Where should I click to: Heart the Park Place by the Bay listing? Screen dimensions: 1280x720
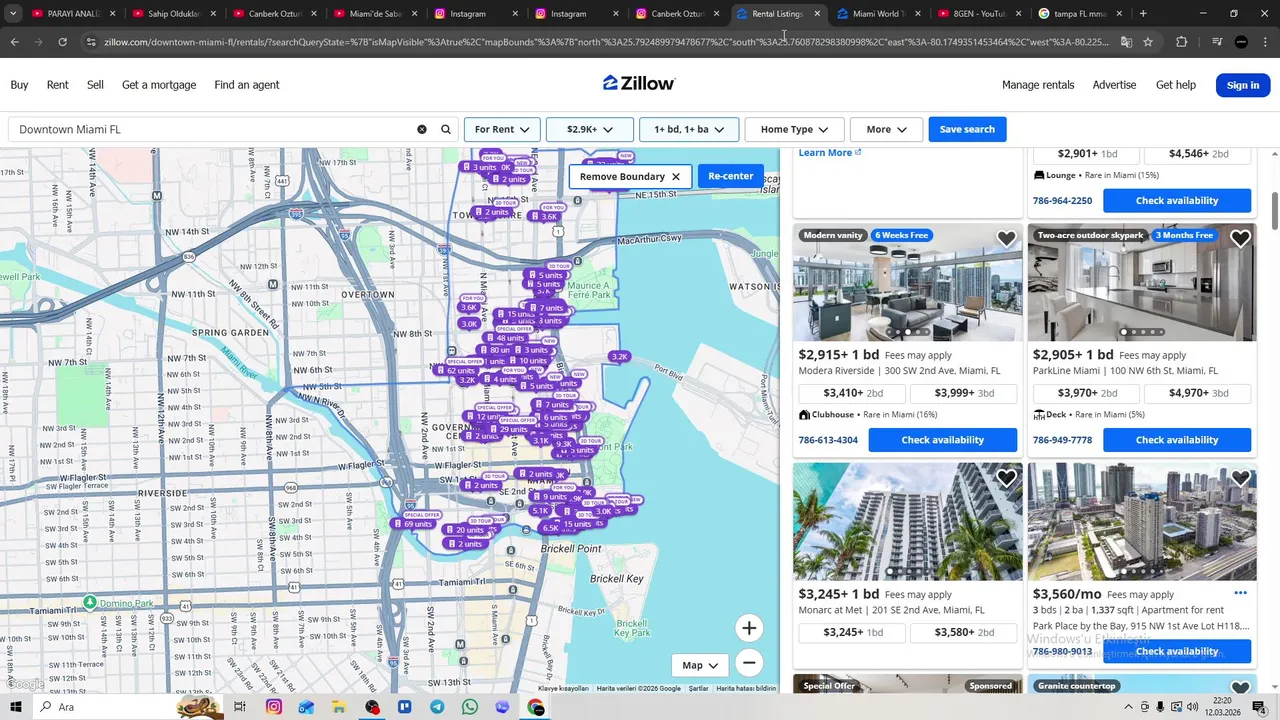[1240, 478]
